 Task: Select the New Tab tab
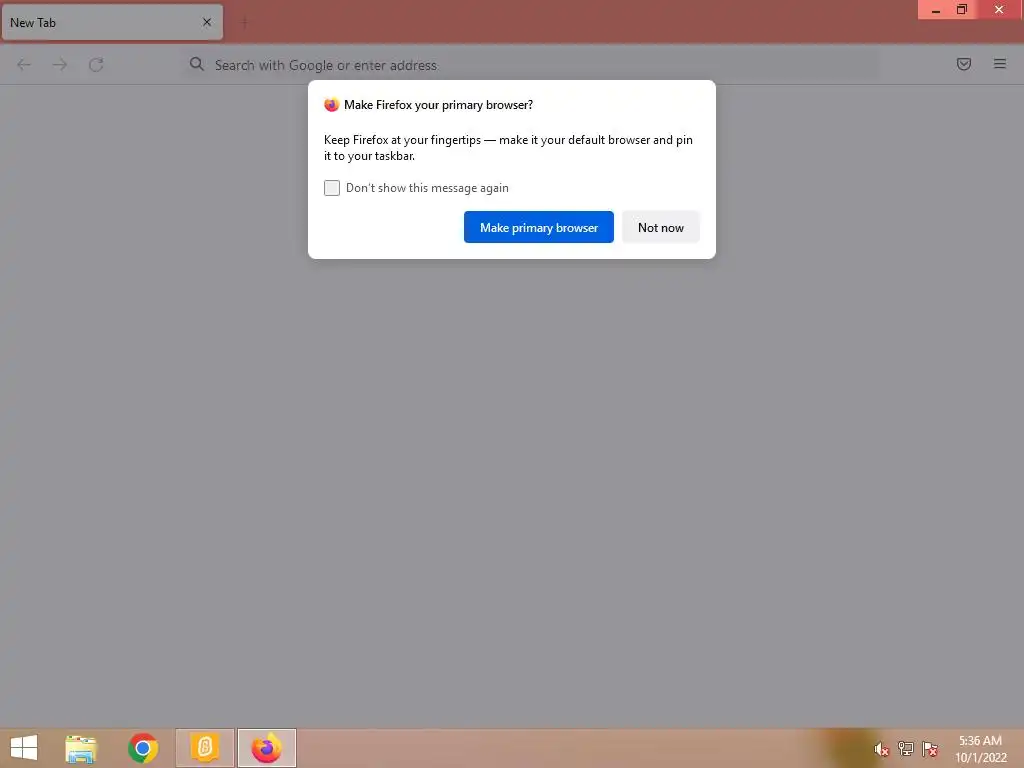click(x=112, y=22)
